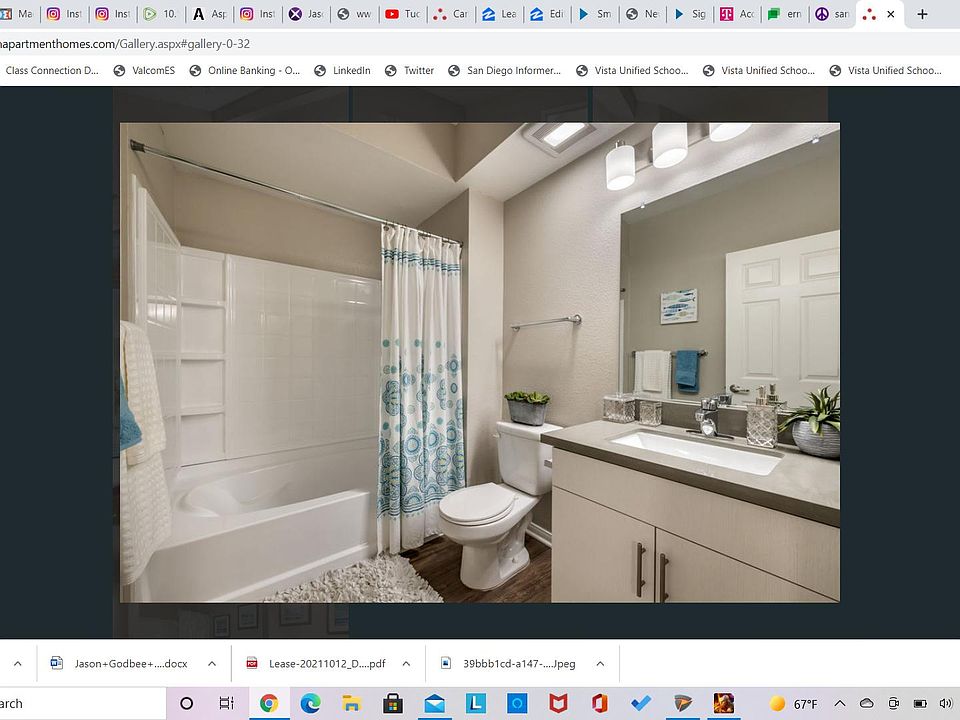Open the Online Banking bookmark
Viewport: 960px width, 720px height.
pos(245,70)
